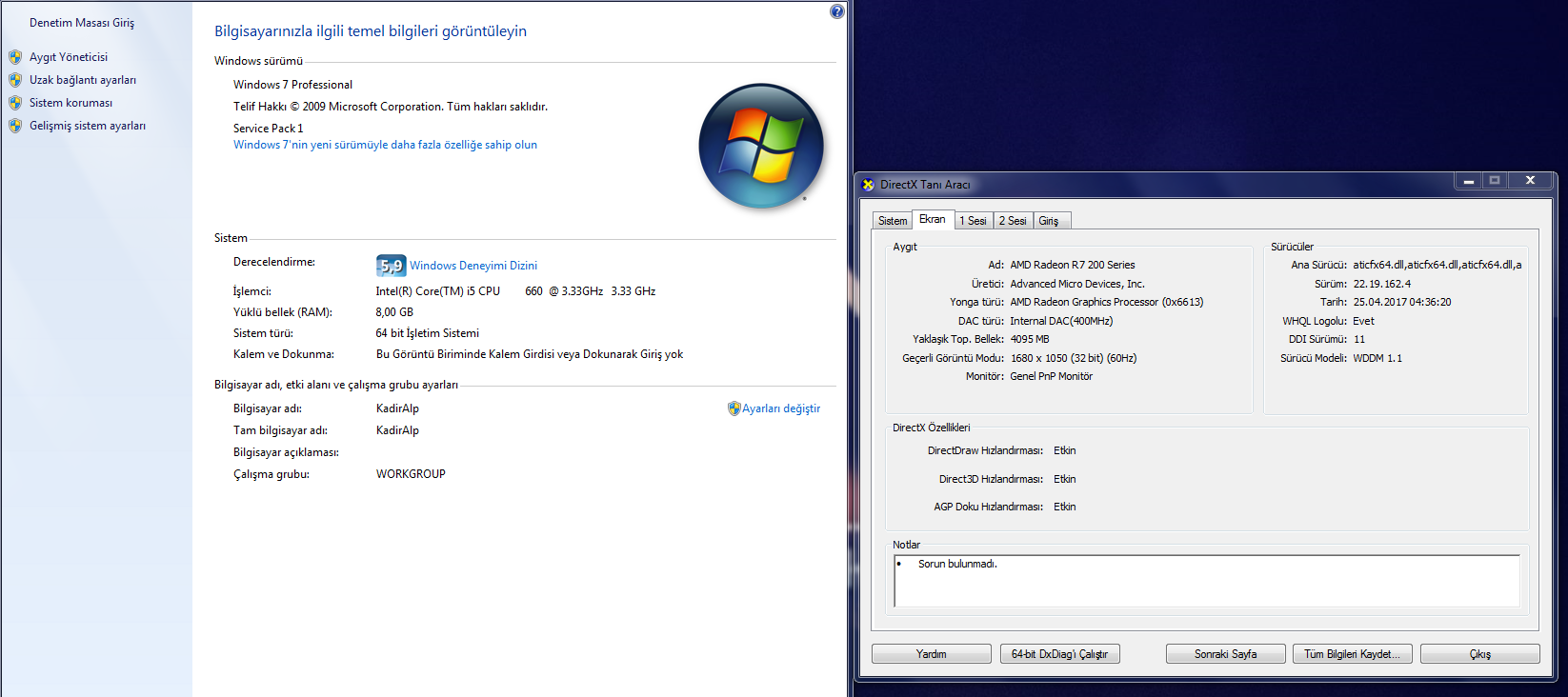Open Windows Deneyimi Dizini link
This screenshot has height=697, width=1568.
[473, 266]
